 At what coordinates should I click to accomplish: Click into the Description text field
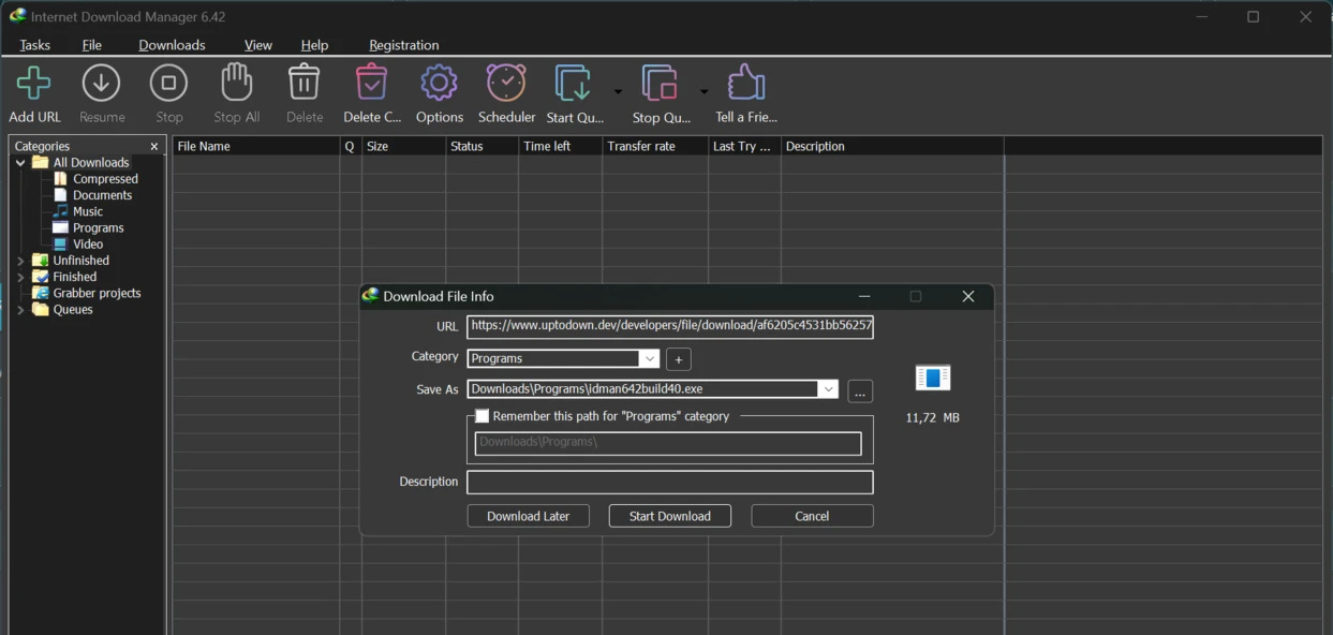[x=670, y=483]
